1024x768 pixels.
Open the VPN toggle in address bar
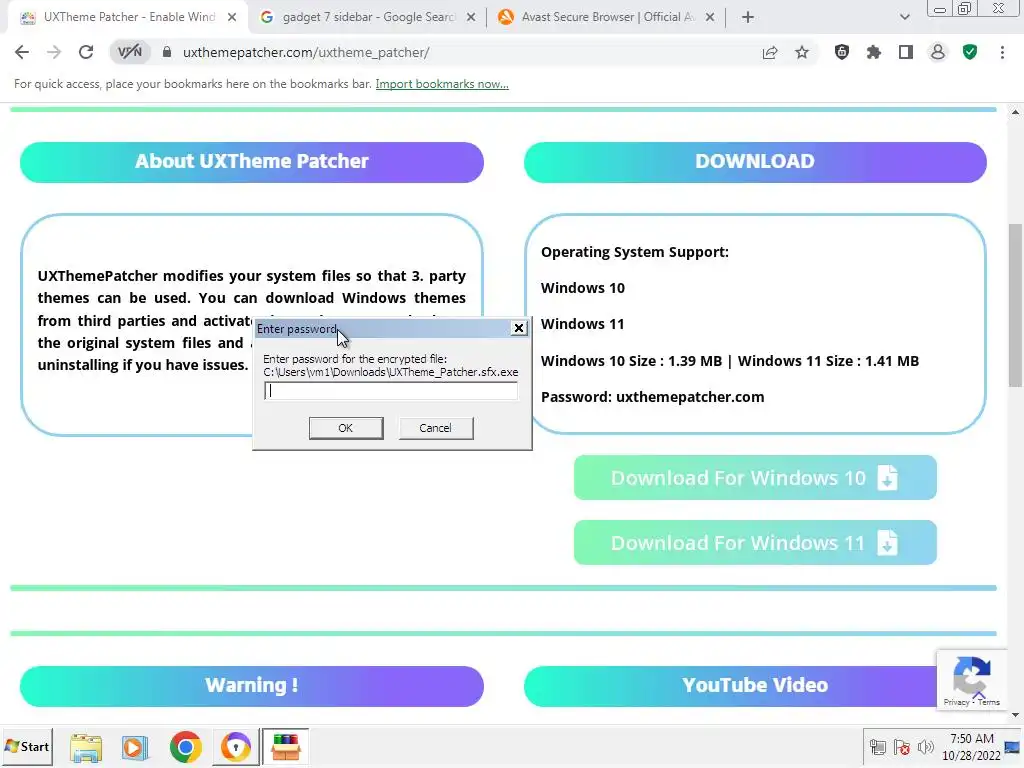click(x=129, y=52)
